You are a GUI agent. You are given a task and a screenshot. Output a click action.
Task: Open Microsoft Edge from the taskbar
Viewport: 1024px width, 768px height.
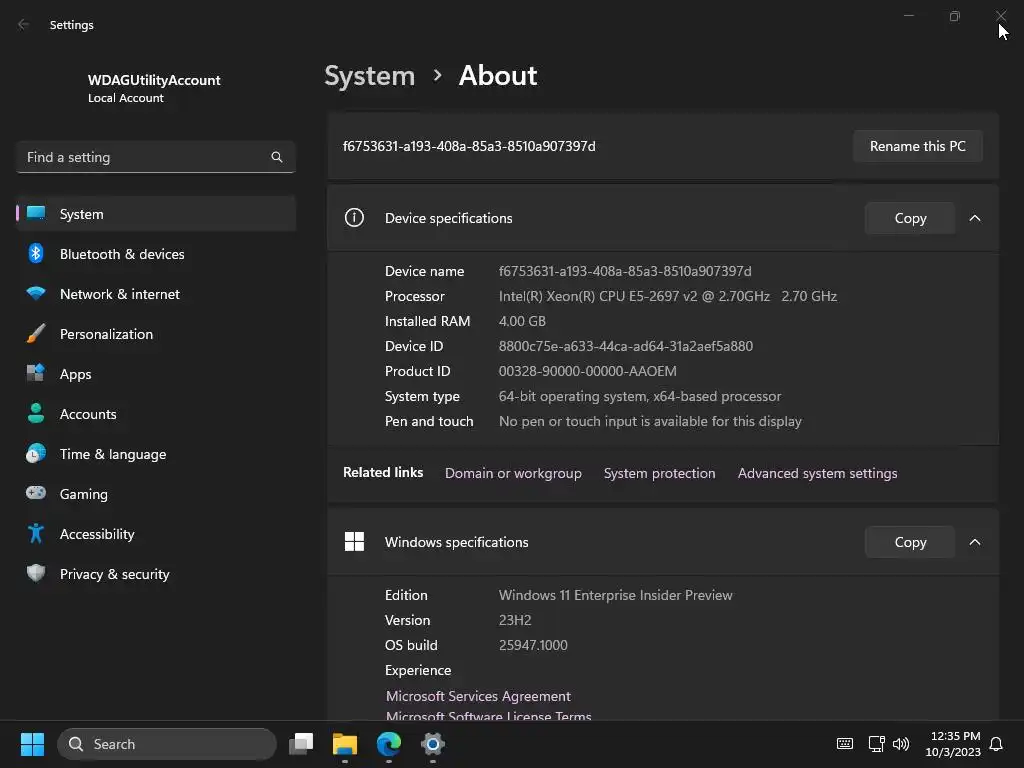pyautogui.click(x=389, y=744)
